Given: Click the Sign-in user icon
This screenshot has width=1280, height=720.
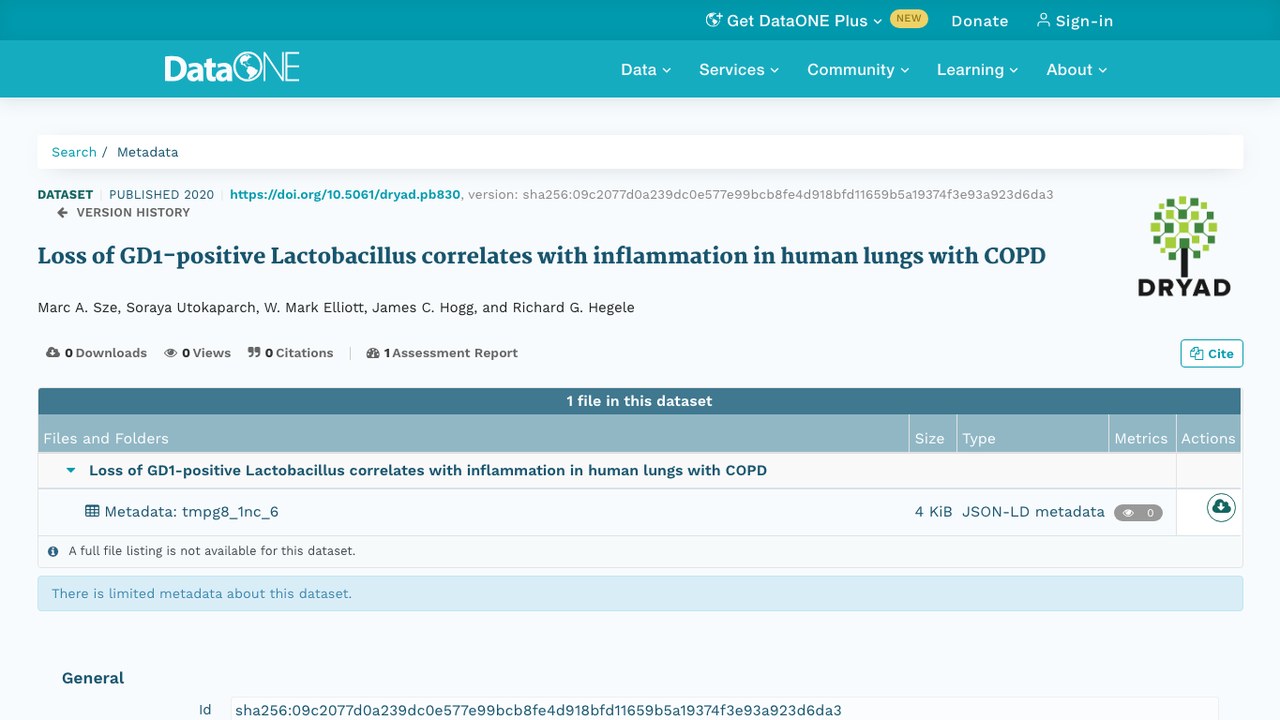Looking at the screenshot, I should click(x=1043, y=20).
